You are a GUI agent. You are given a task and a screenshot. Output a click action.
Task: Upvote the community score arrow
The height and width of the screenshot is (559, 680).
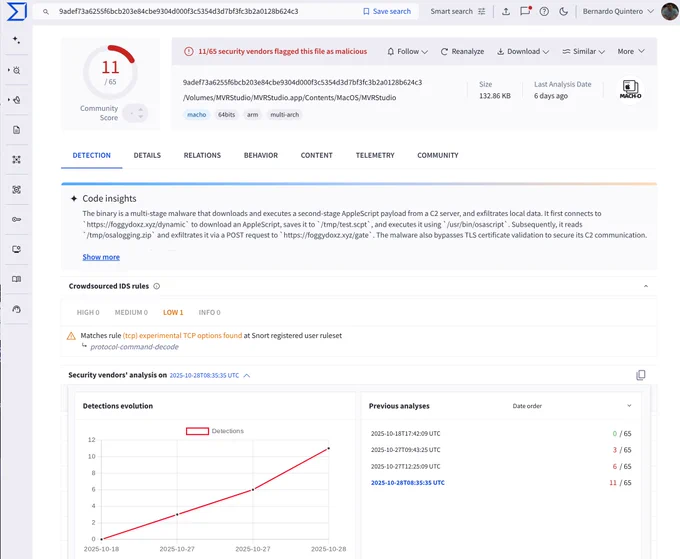[x=141, y=110]
